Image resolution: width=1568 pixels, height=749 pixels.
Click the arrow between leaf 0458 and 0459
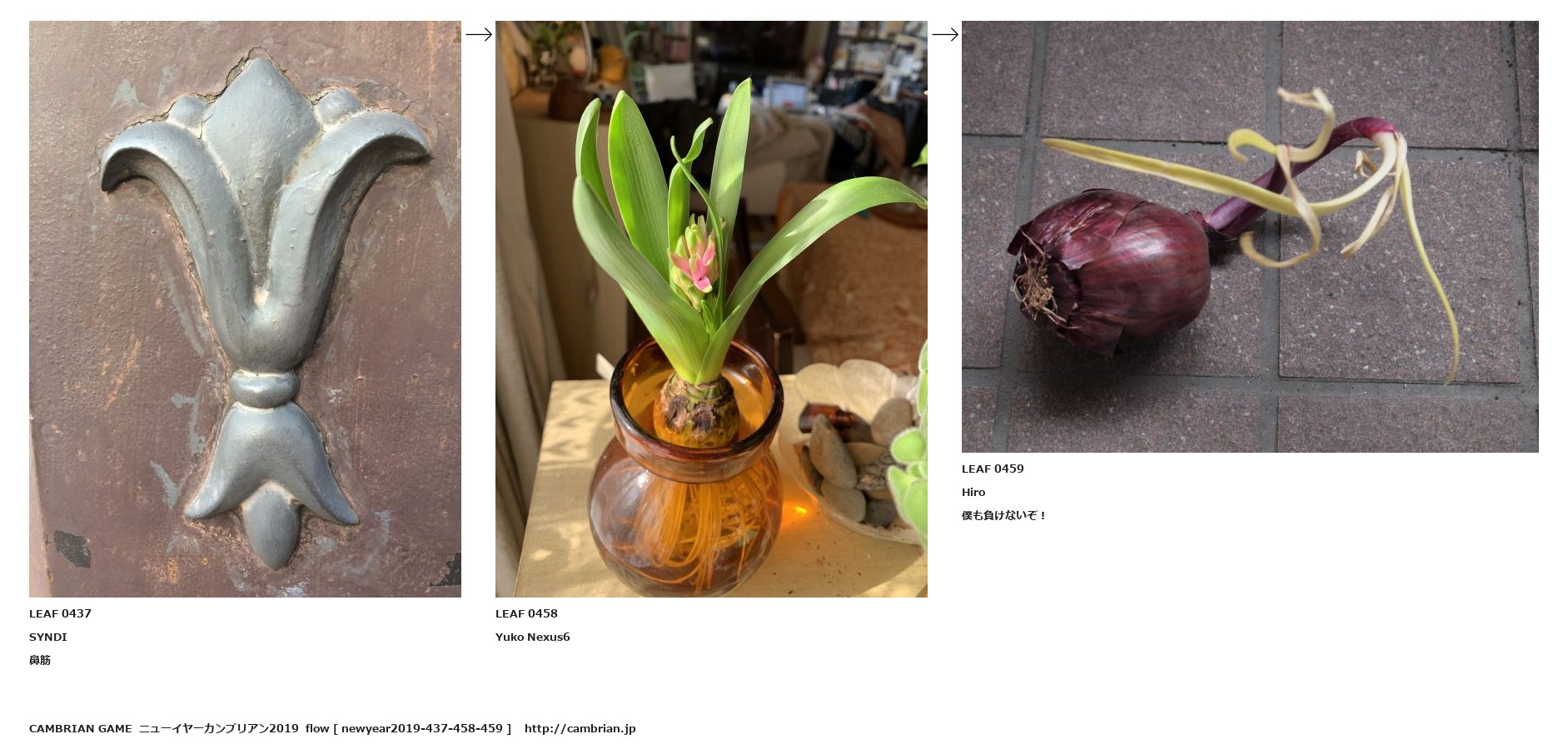(944, 34)
